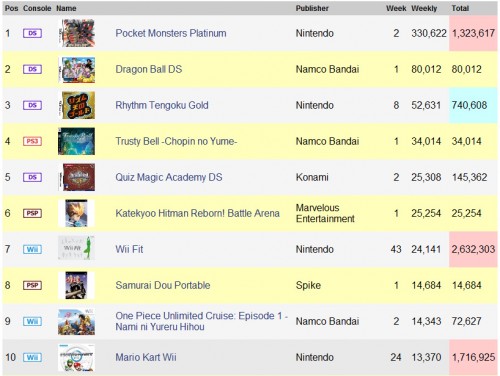
Task: Click the Wii console badge for Wii Fit
Action: 32,249
